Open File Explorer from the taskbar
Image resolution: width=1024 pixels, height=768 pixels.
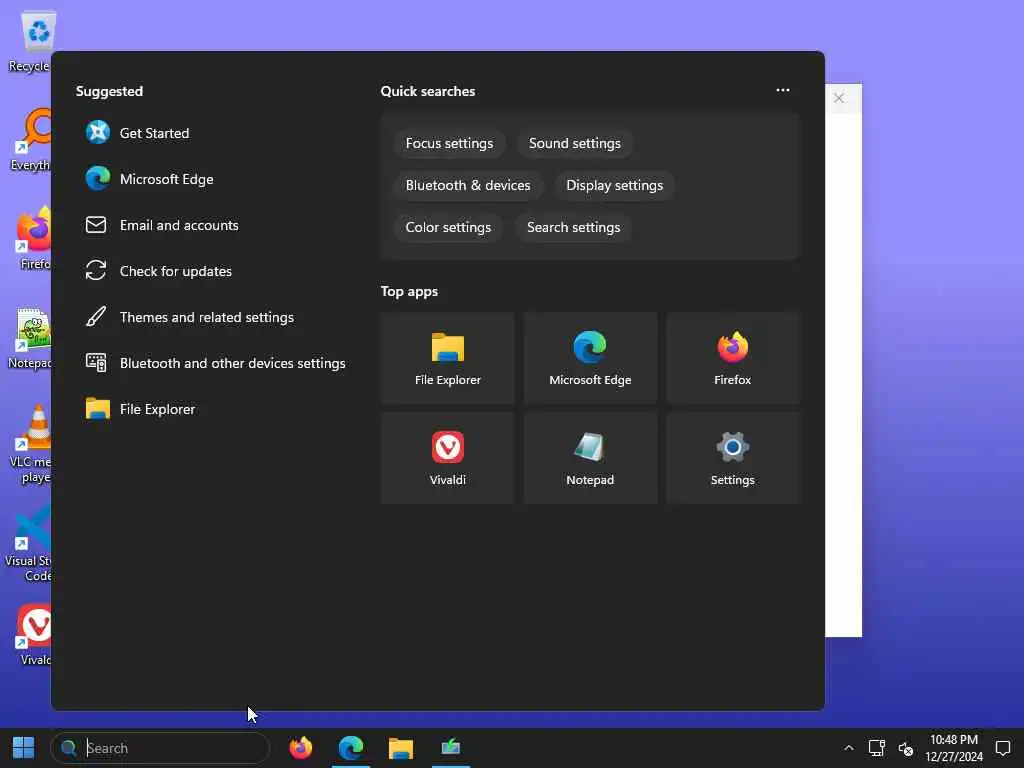coord(401,748)
